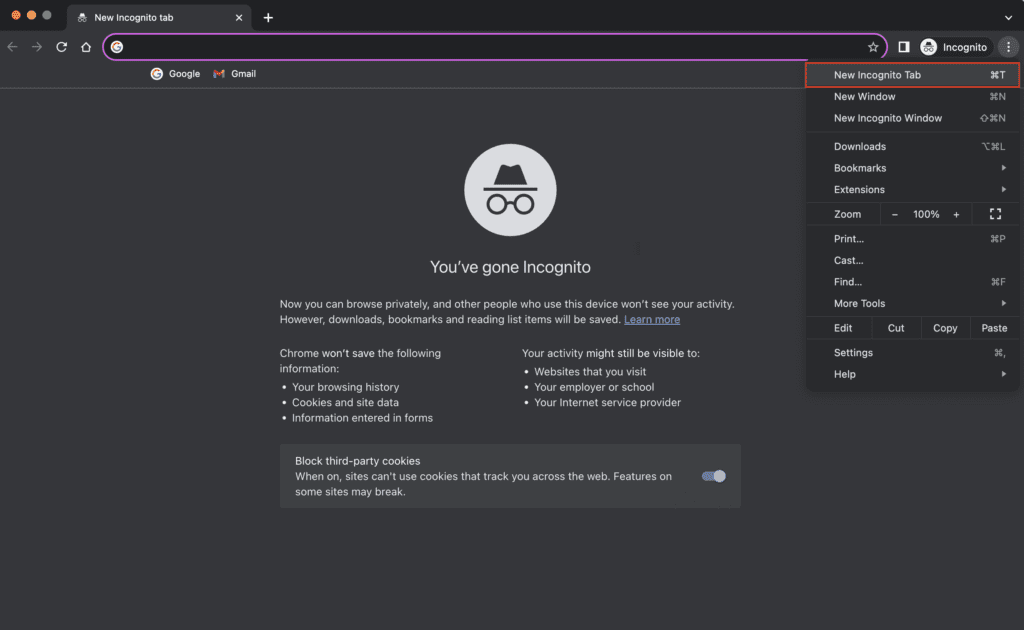This screenshot has width=1024, height=630.
Task: Select Find from the menu
Action: [x=912, y=282]
